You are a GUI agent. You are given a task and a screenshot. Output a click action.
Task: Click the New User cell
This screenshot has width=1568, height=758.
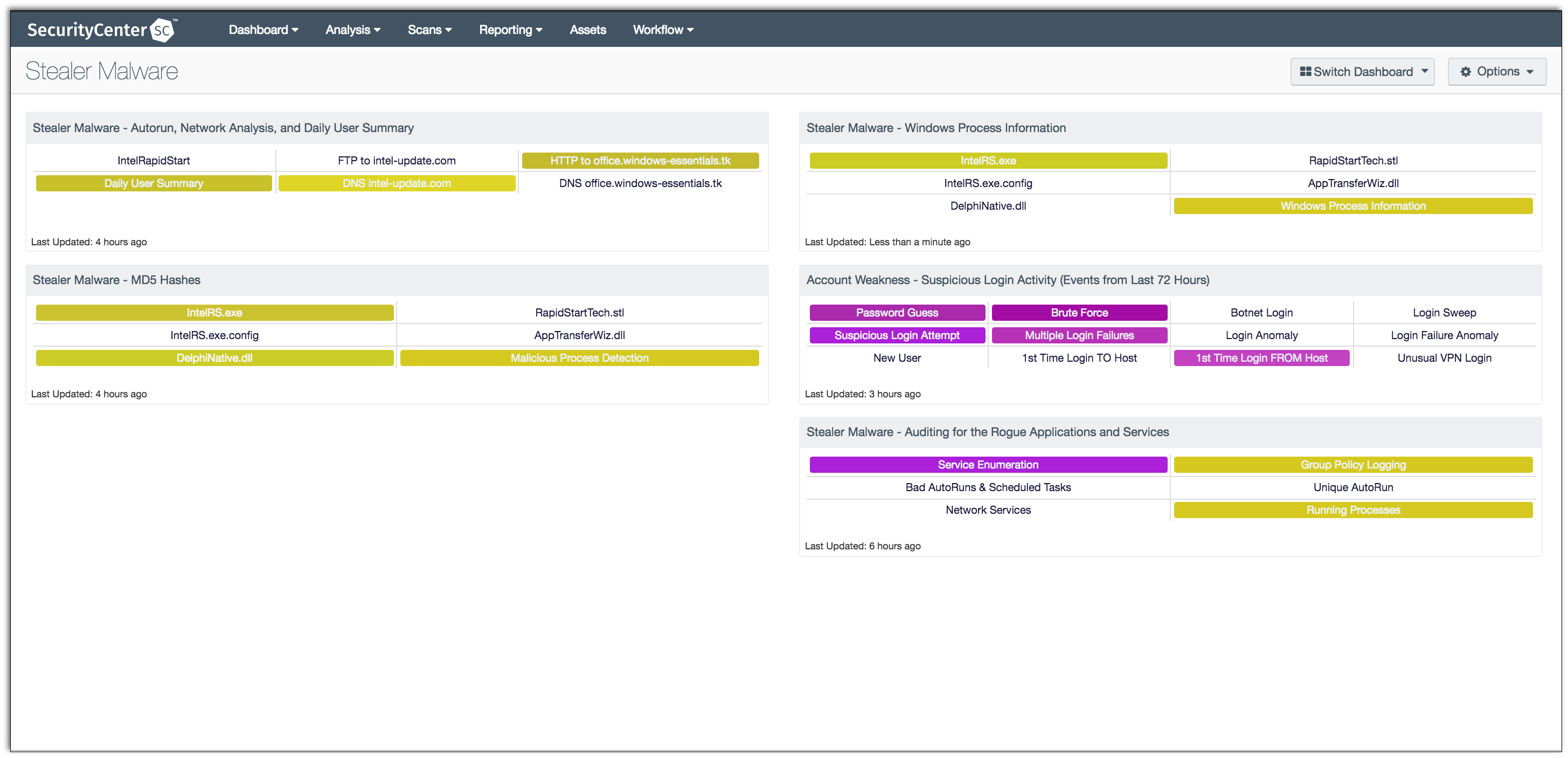[897, 358]
